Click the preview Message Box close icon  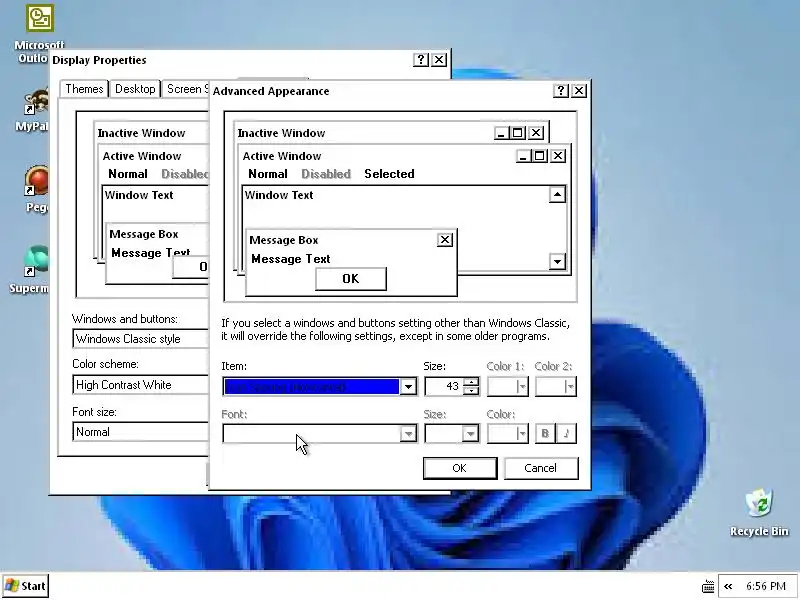pos(445,240)
